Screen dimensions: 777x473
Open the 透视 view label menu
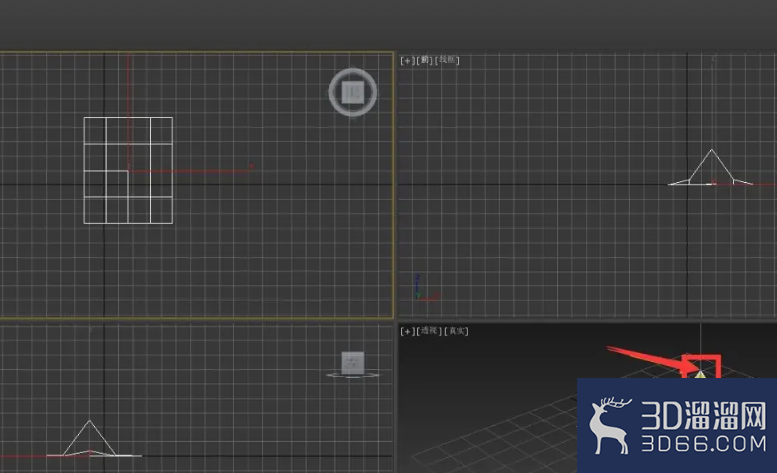click(429, 331)
